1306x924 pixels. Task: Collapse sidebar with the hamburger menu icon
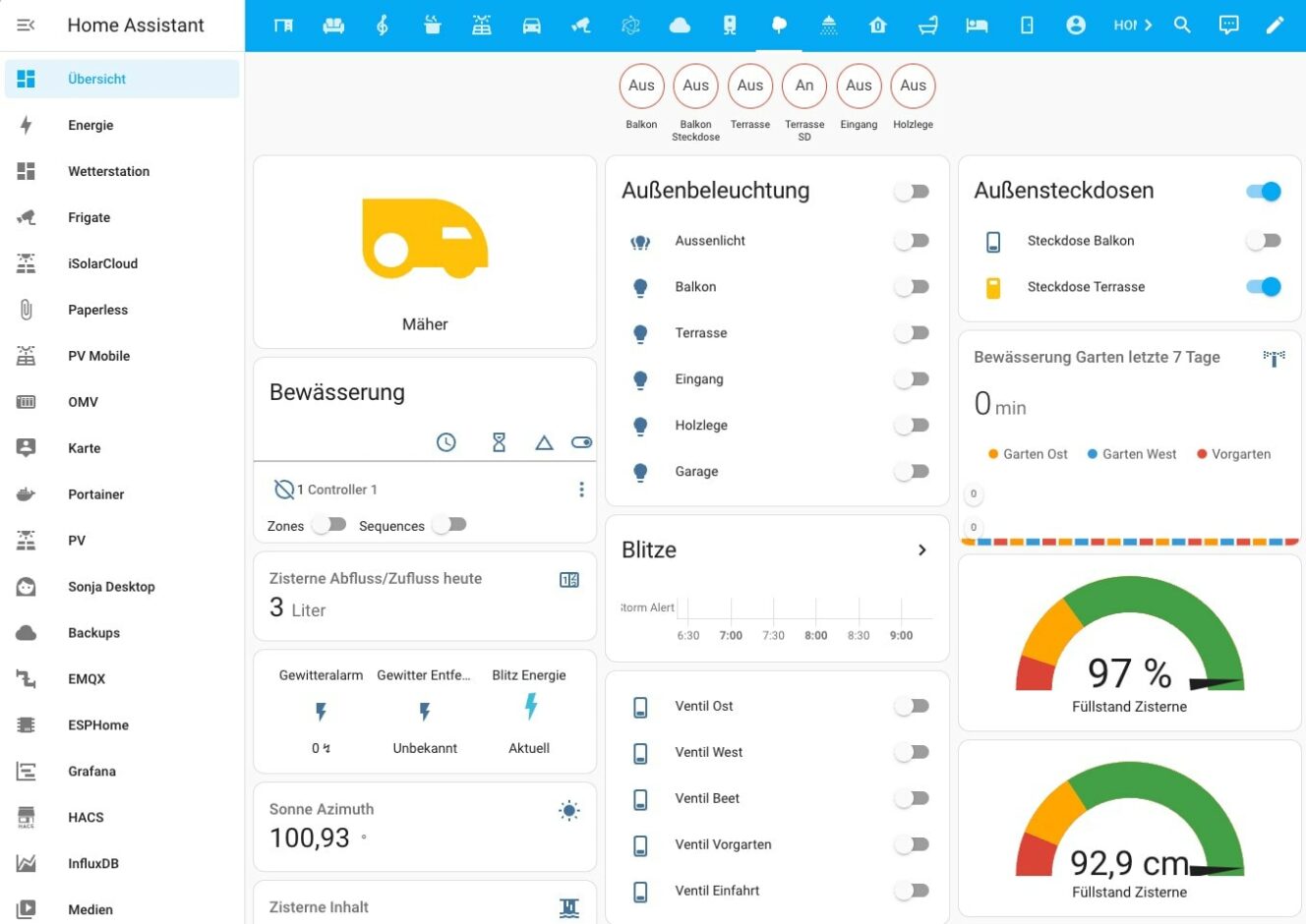pos(27,26)
